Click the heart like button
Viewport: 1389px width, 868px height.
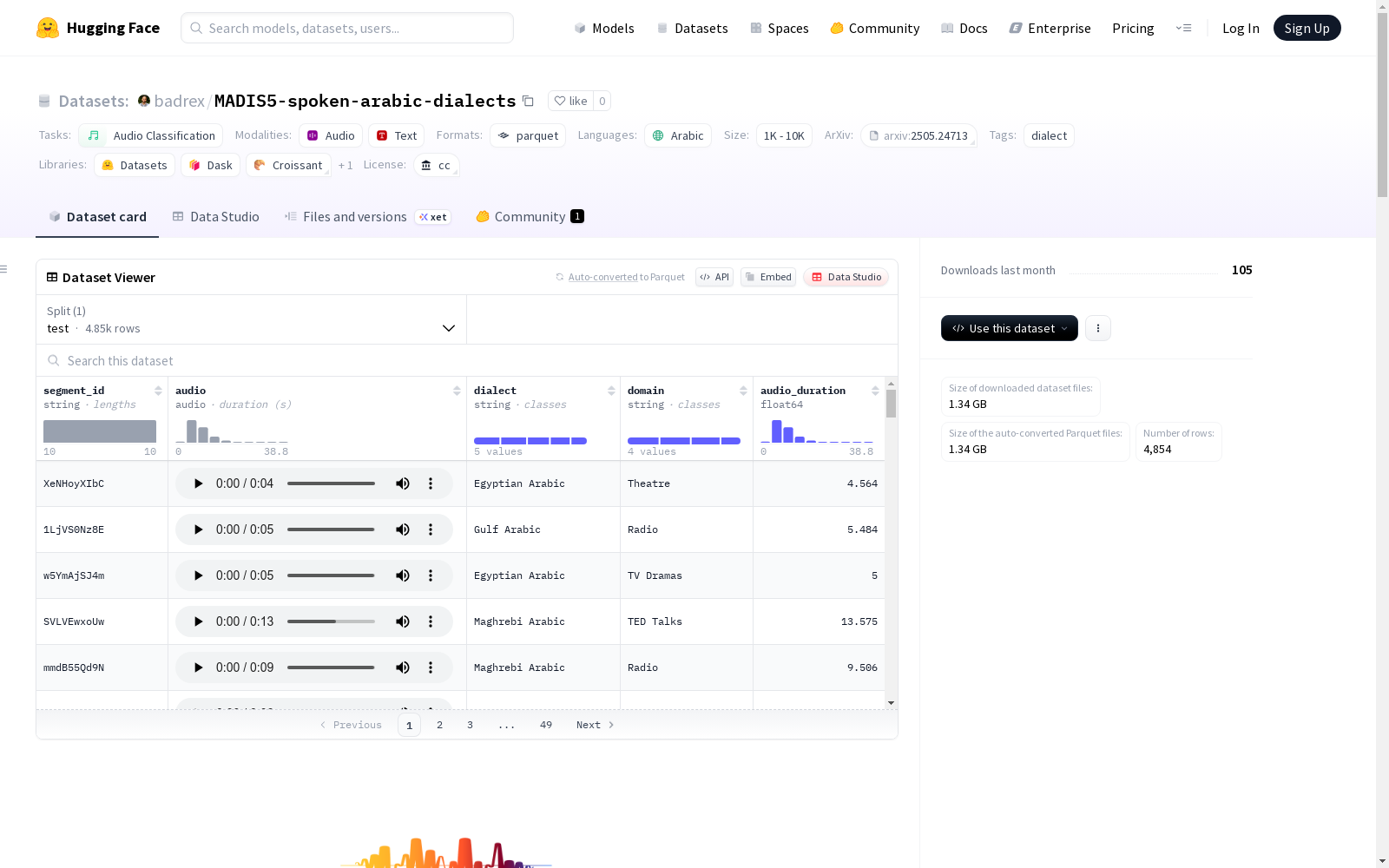570,101
